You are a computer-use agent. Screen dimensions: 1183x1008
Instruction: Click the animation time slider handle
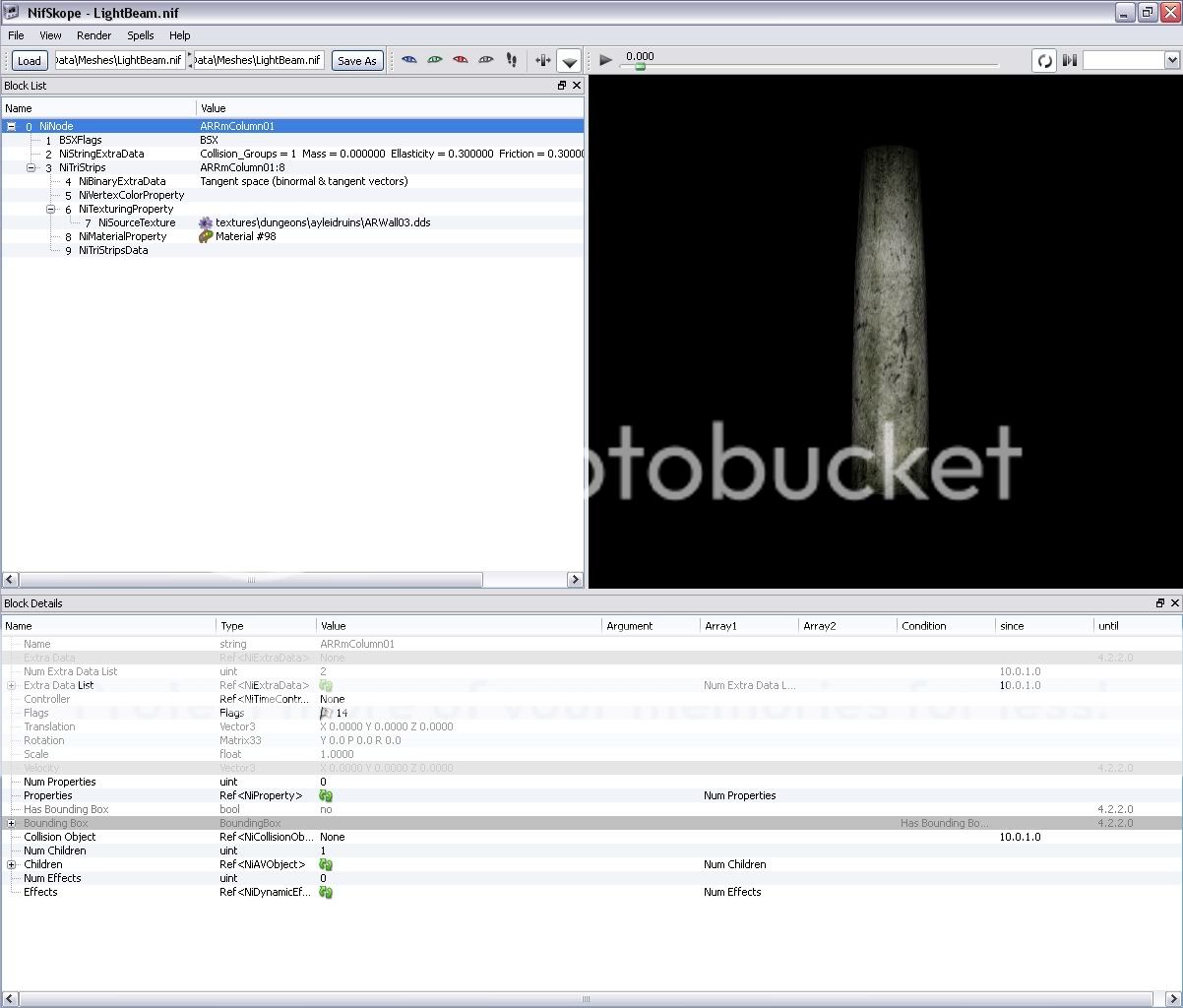point(640,67)
